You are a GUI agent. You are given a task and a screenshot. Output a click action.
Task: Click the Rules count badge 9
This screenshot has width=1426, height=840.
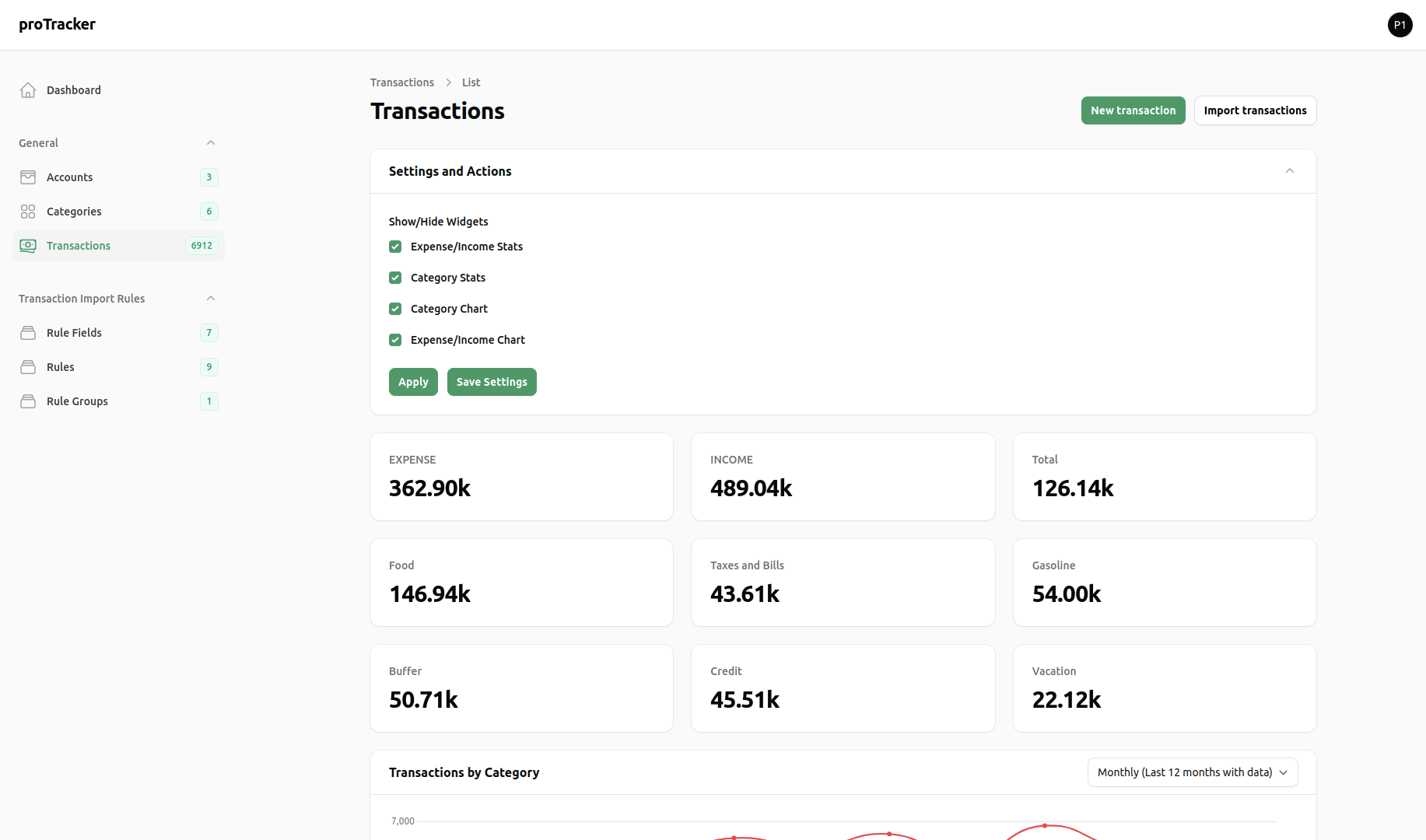[208, 367]
